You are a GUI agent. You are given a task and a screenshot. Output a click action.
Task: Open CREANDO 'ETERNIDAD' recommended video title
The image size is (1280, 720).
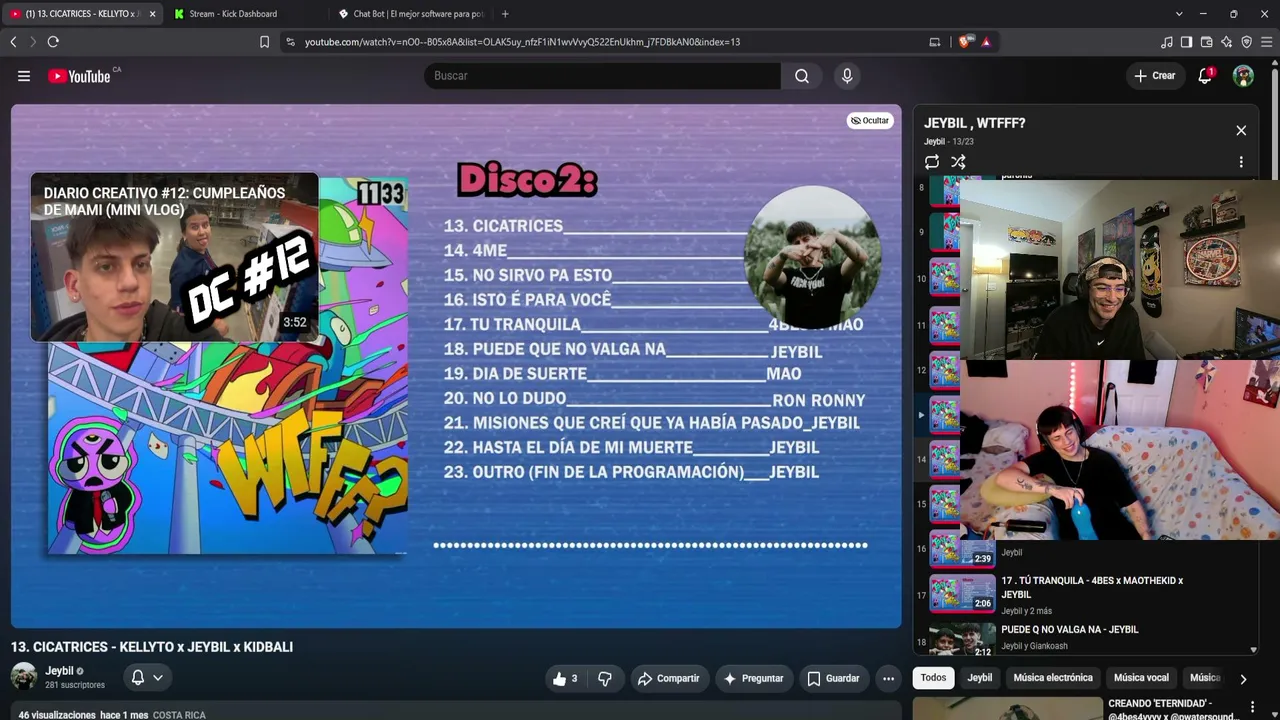1172,709
